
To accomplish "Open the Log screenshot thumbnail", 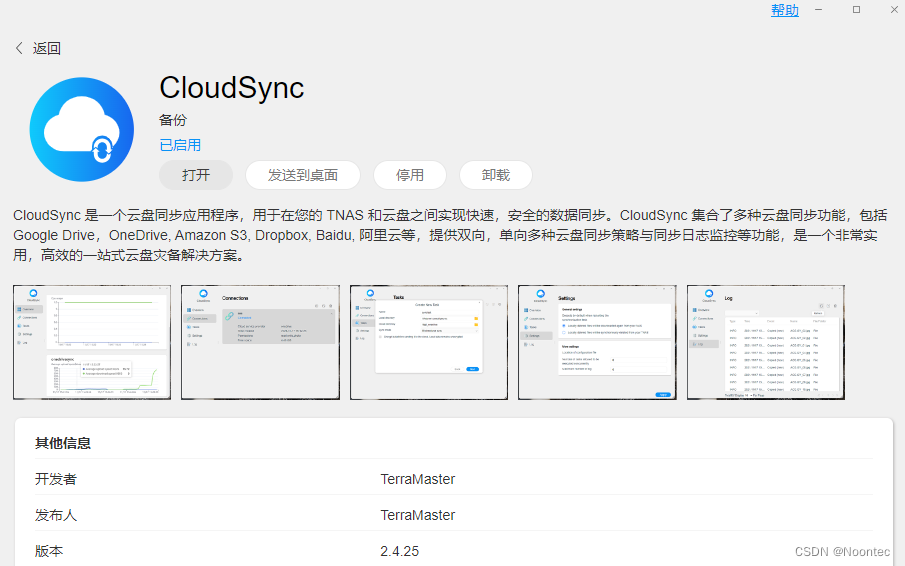I will click(765, 342).
